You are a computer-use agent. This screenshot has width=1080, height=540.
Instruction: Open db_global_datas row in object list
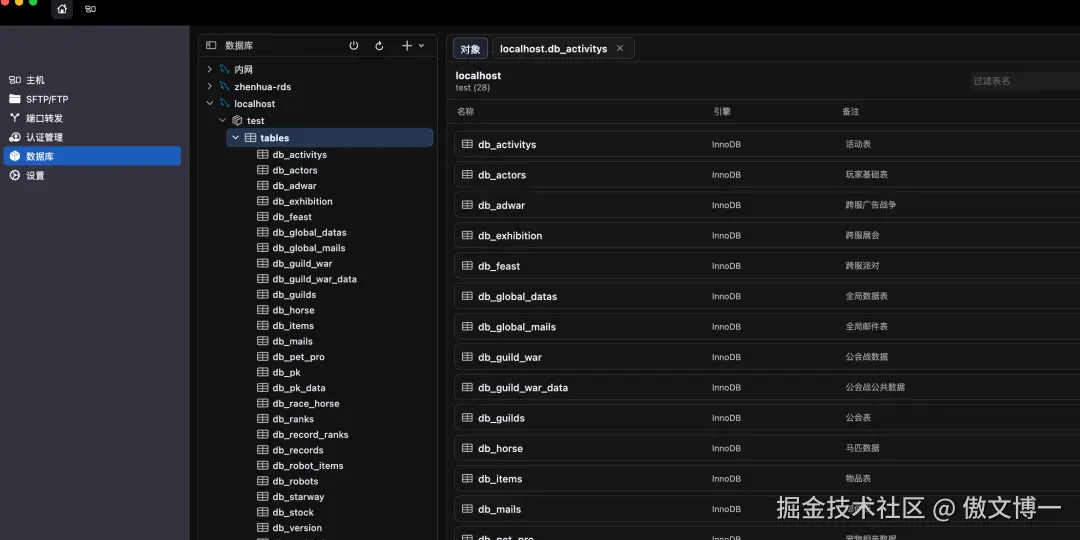click(767, 296)
